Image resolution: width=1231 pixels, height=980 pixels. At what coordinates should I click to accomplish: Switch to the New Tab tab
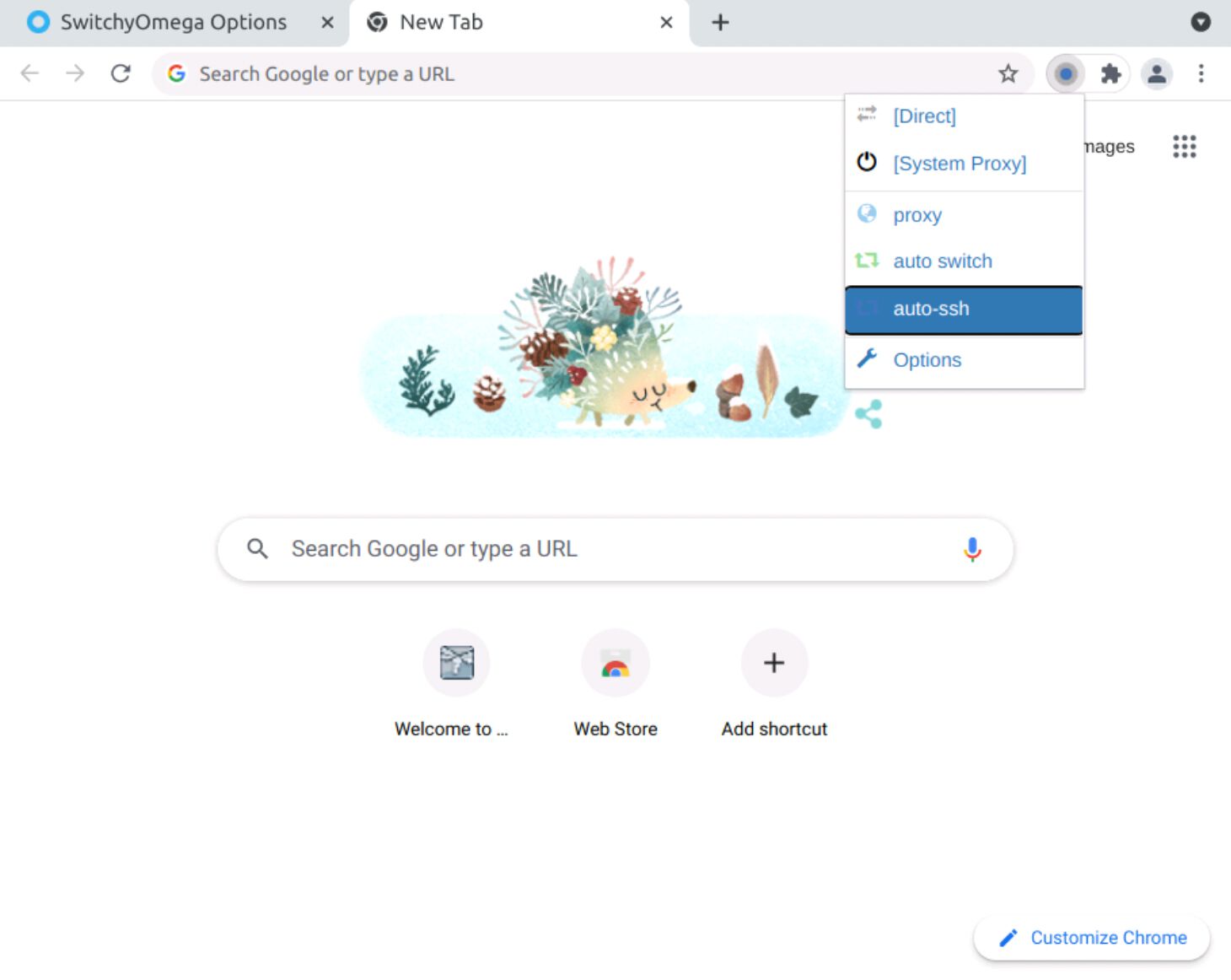pos(519,23)
